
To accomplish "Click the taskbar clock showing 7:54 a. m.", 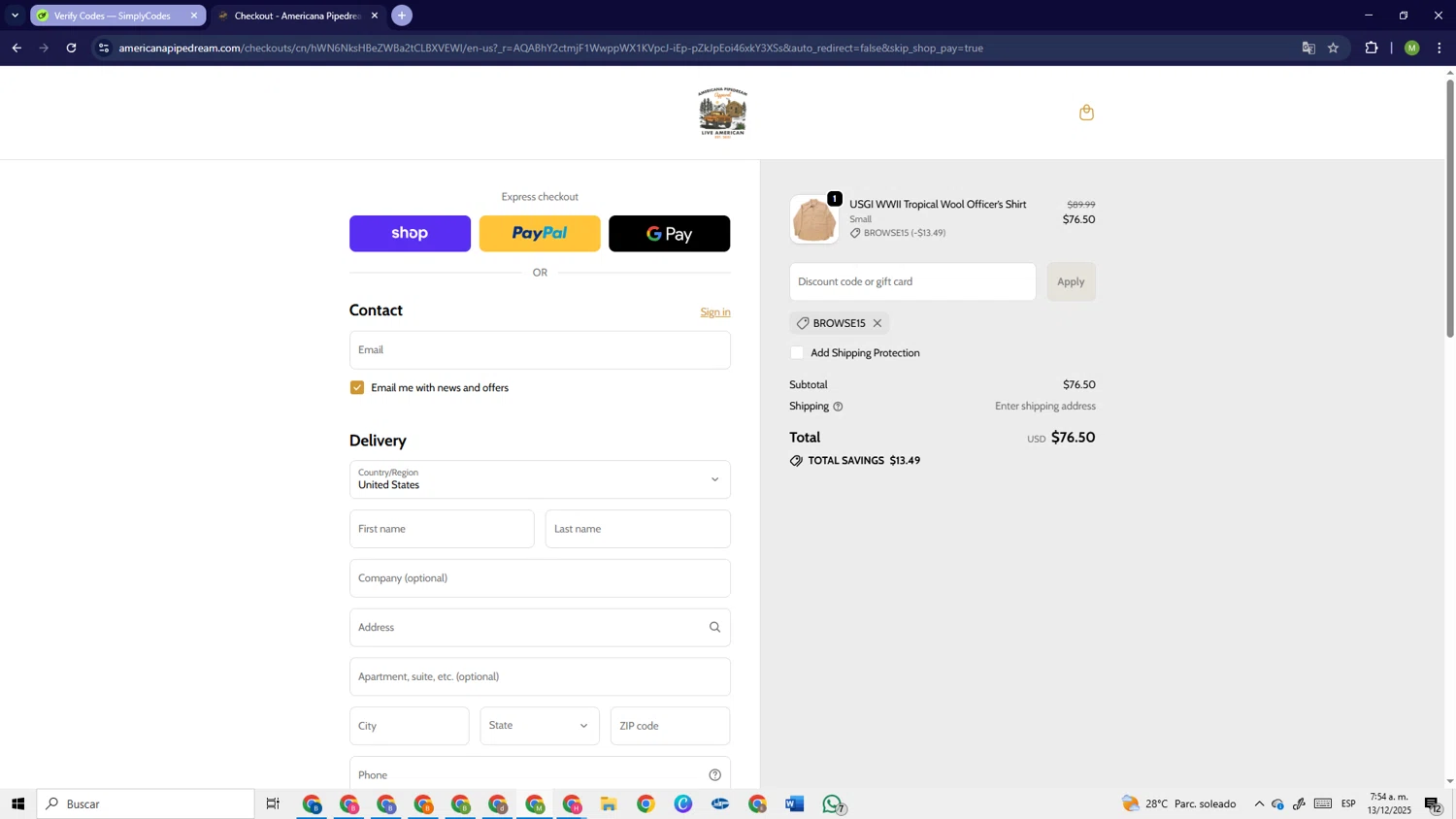I will (1389, 803).
